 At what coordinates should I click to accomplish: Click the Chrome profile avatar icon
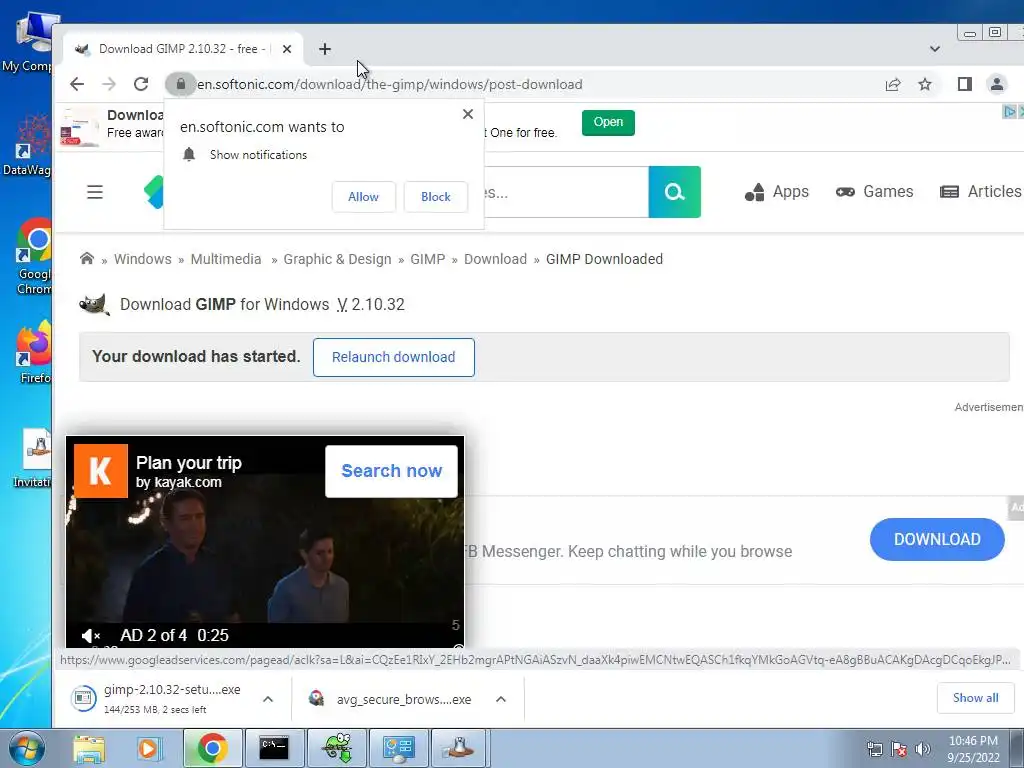pos(997,84)
